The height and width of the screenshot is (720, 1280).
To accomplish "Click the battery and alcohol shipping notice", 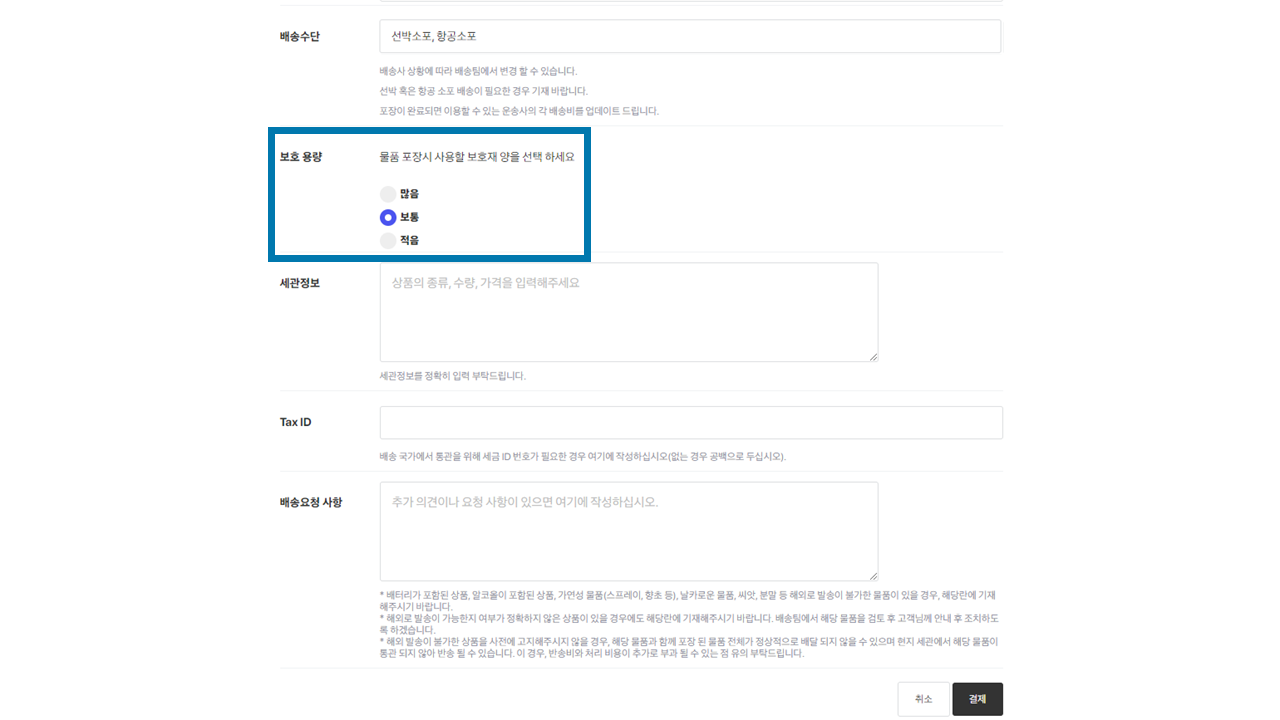I will [x=687, y=600].
